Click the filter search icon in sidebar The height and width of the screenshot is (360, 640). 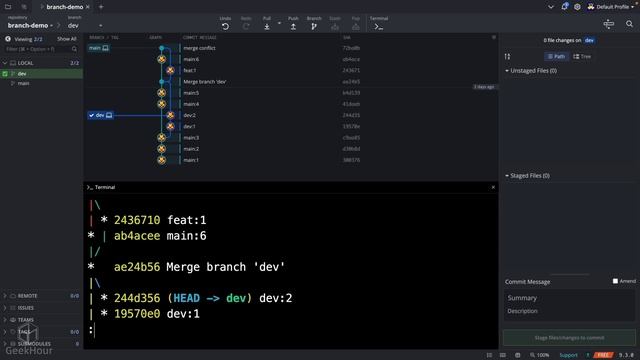[74, 49]
